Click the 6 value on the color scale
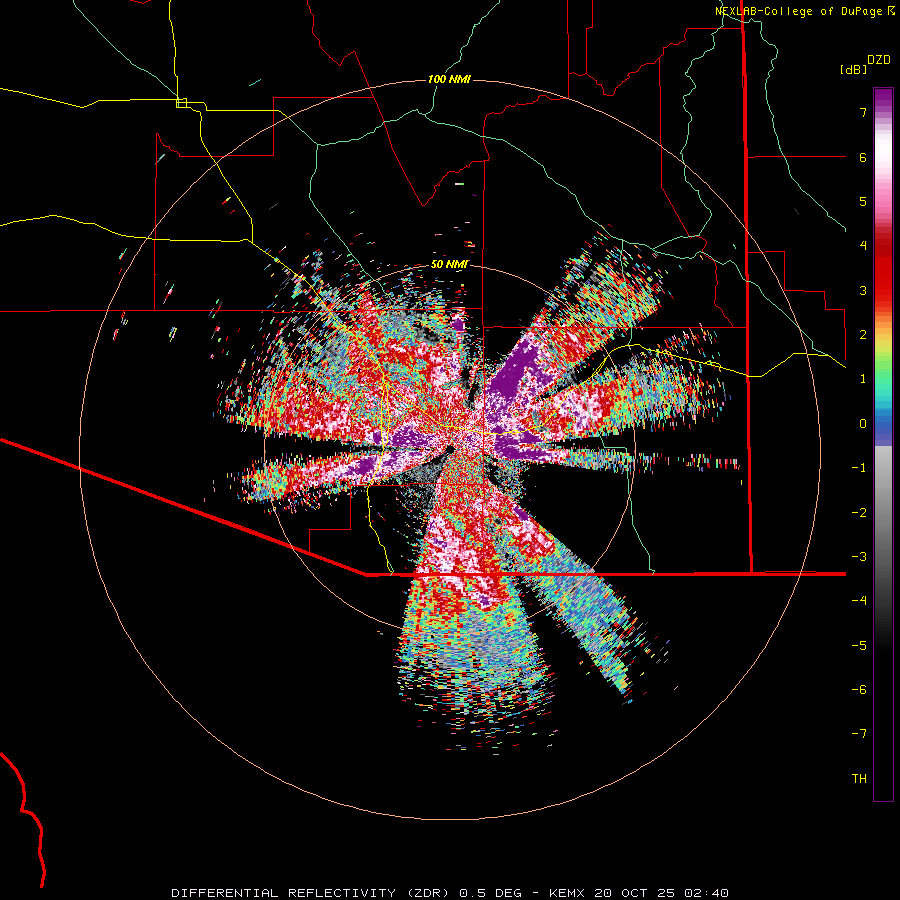The height and width of the screenshot is (900, 900). (x=863, y=157)
